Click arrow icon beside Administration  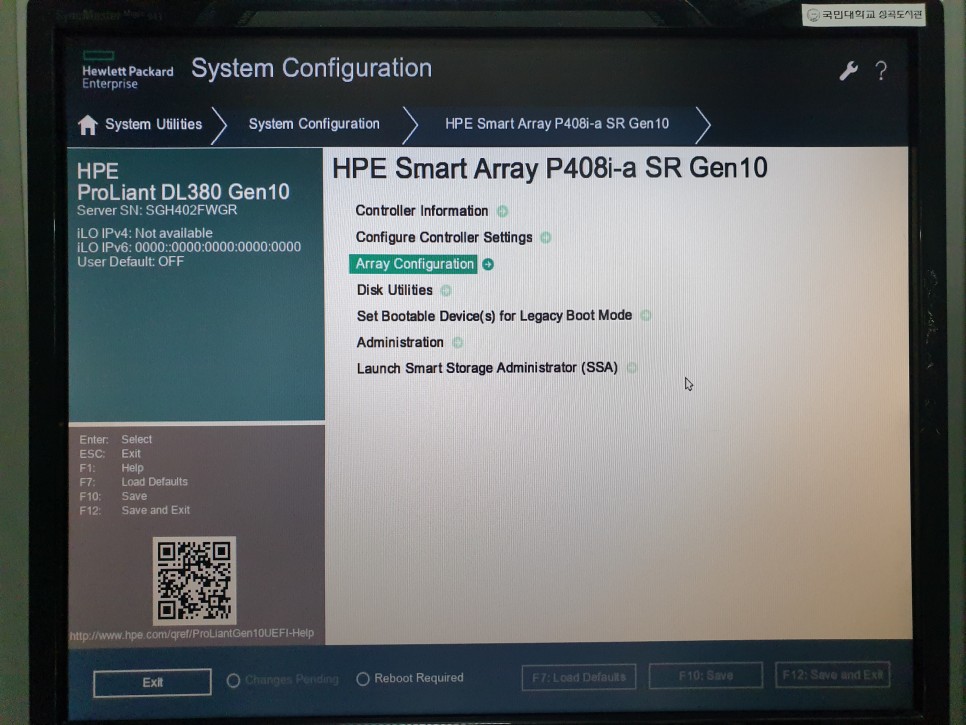click(457, 342)
